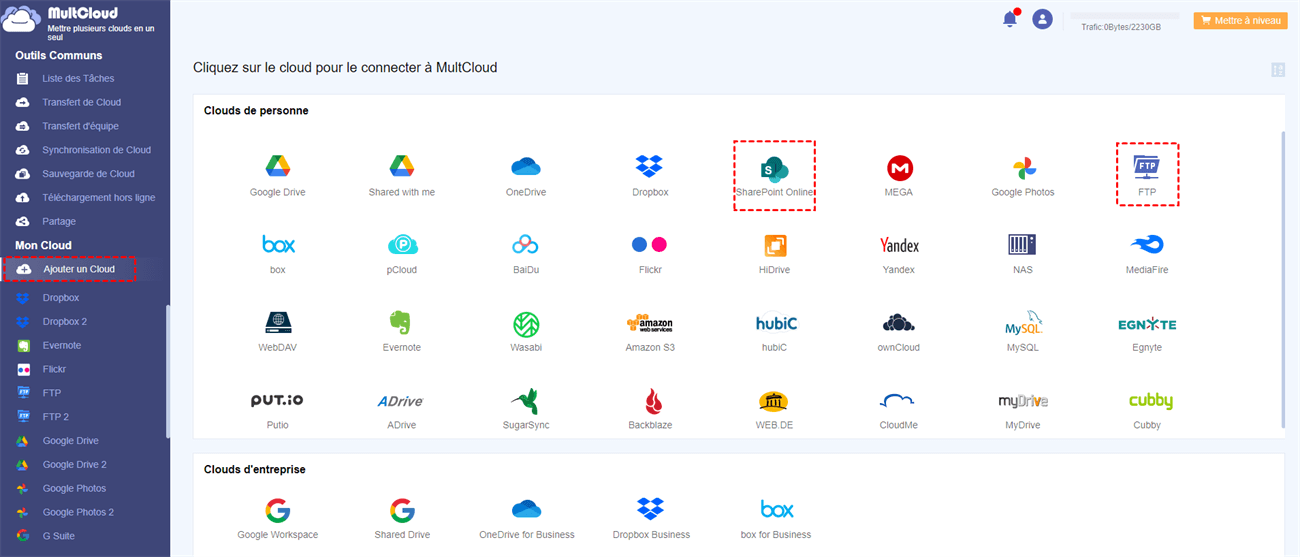
Task: Select the MySQL icon
Action: pyautogui.click(x=1023, y=323)
